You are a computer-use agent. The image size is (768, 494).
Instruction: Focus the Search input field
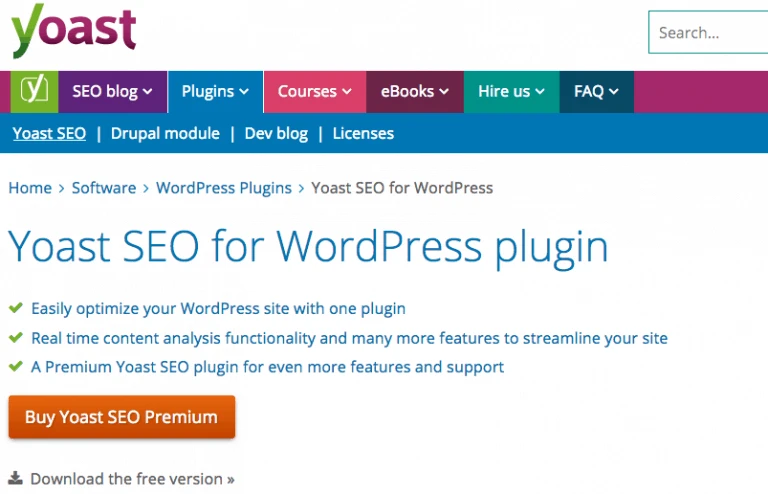[708, 32]
